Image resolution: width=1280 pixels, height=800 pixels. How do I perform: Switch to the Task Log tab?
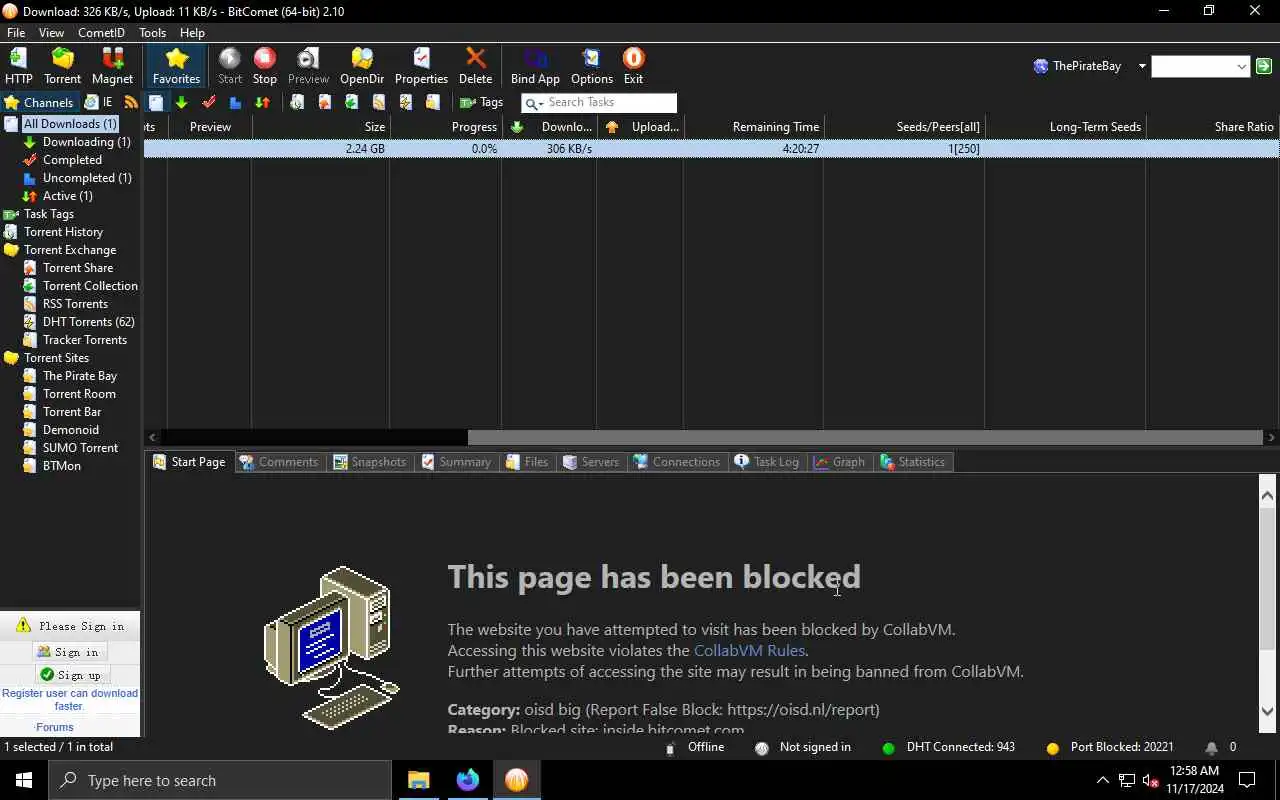(766, 462)
